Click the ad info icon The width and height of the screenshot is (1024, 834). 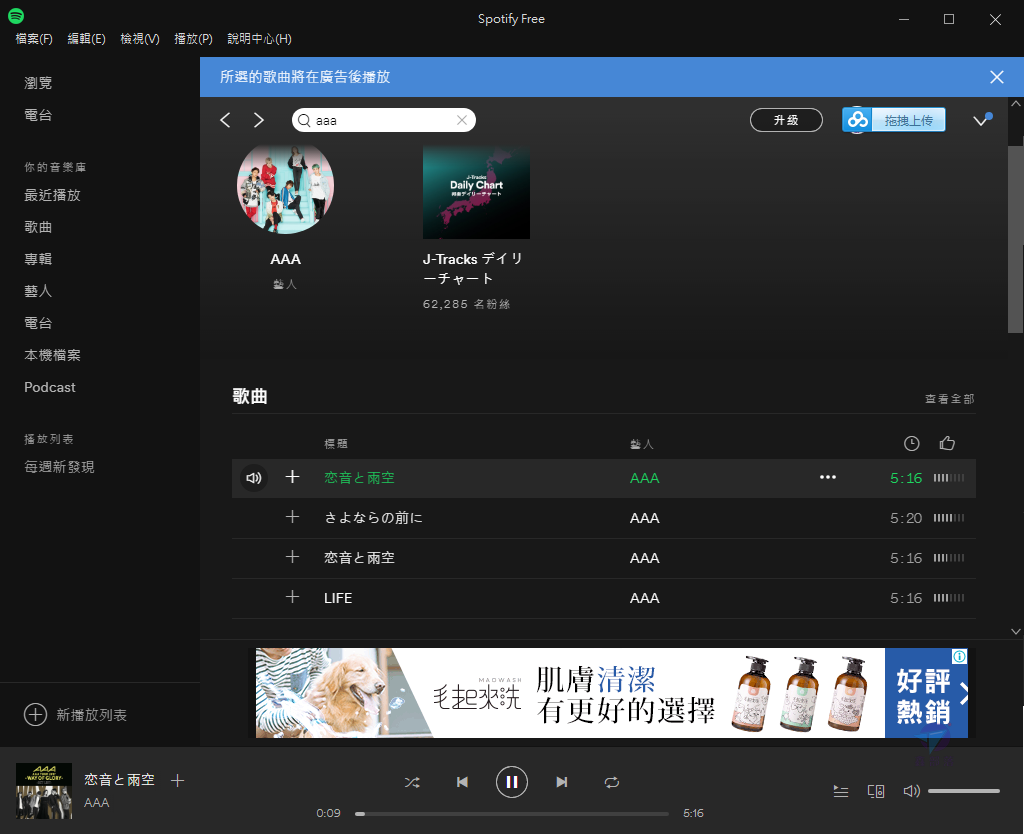tap(959, 656)
